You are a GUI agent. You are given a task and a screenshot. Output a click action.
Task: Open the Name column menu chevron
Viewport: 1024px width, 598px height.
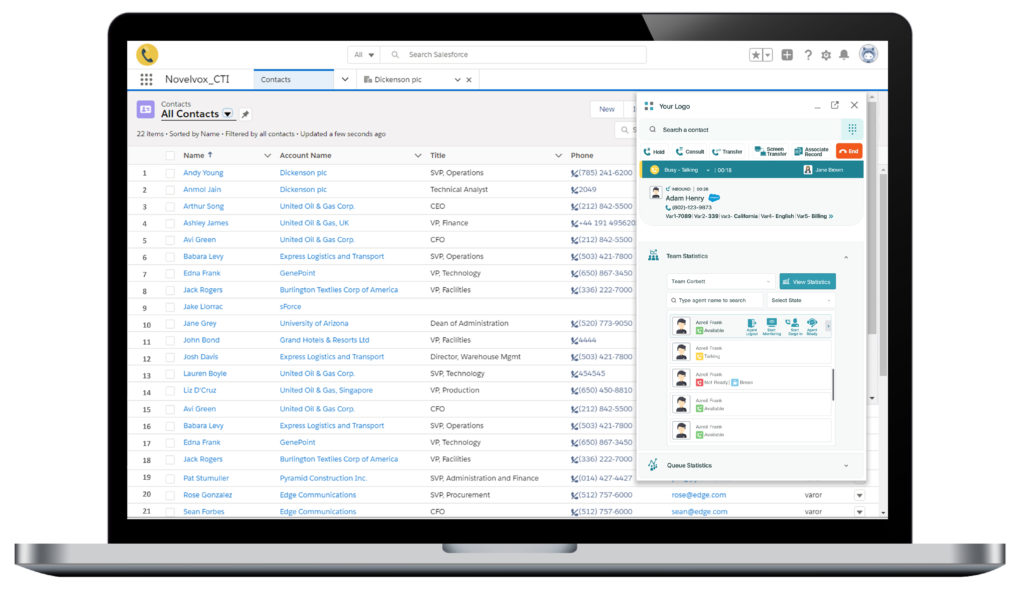click(x=267, y=155)
